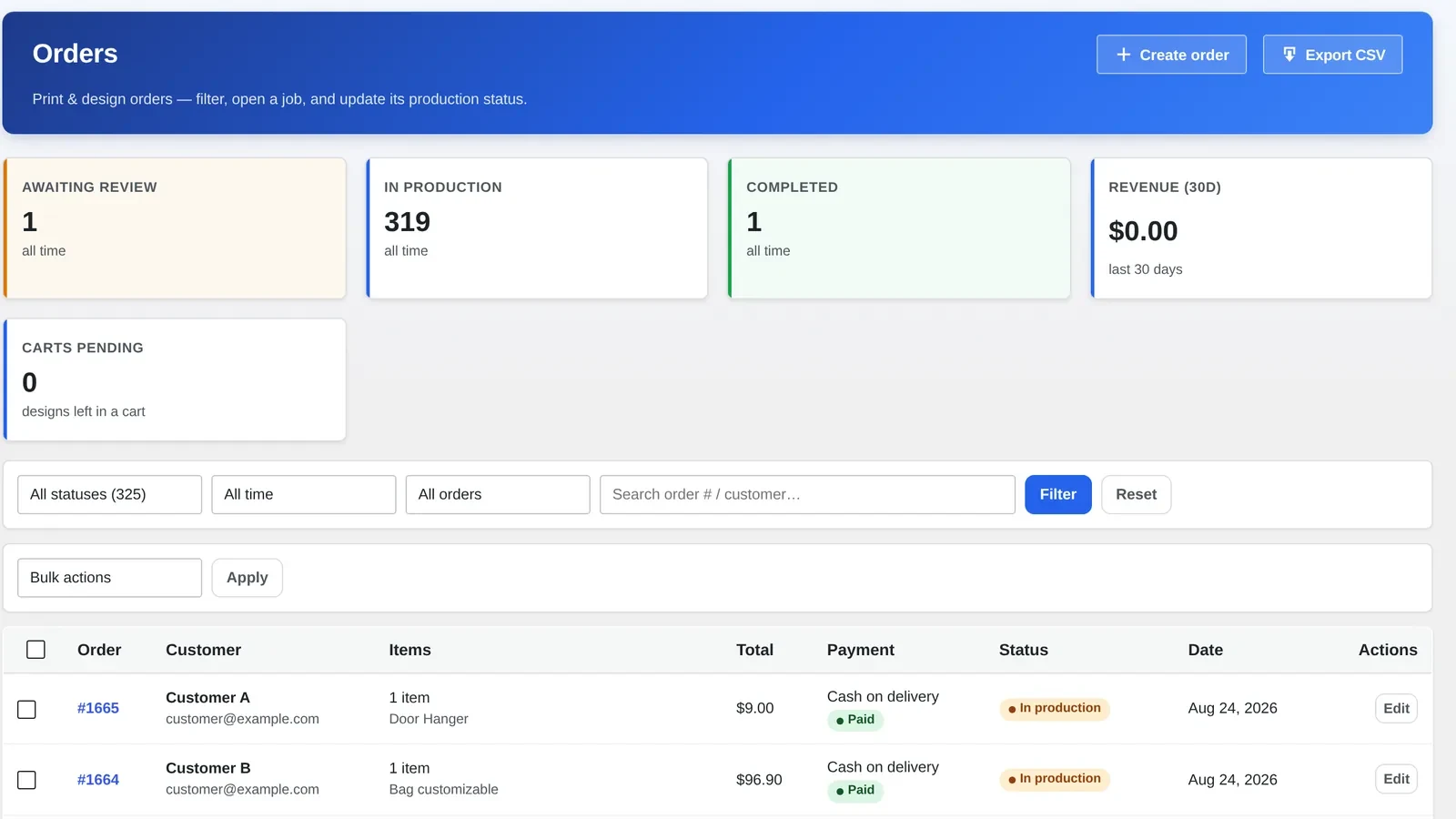Open order link #1664
Screen dimensions: 1456x819
[98, 780]
